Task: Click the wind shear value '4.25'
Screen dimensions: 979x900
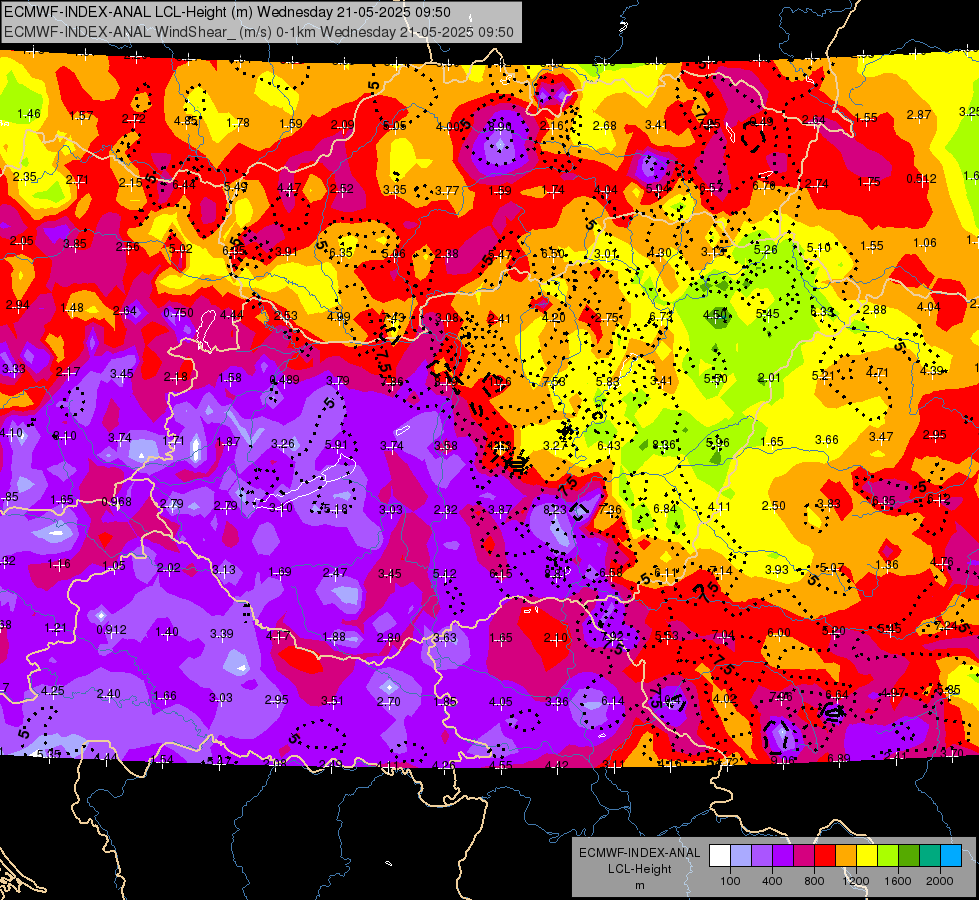Action: (52, 691)
